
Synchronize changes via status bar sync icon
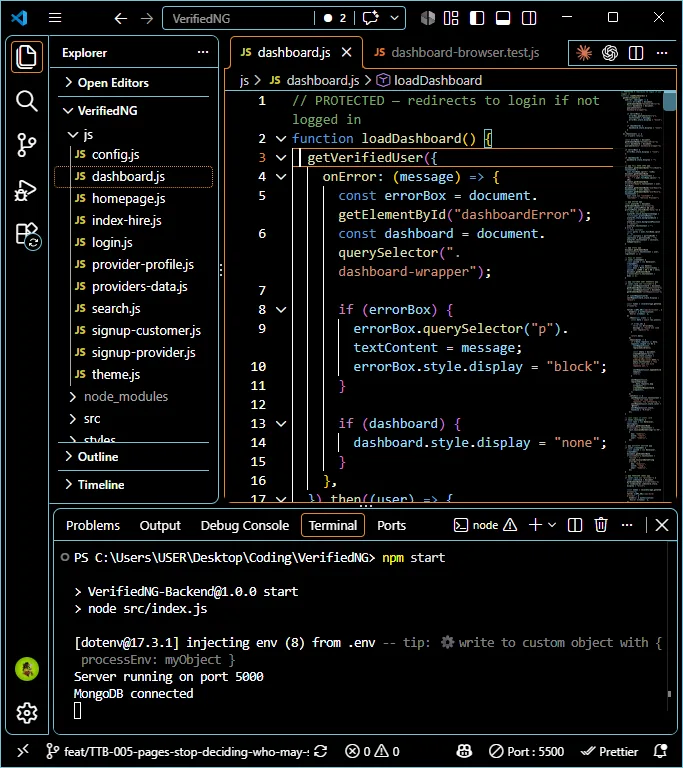[x=320, y=751]
